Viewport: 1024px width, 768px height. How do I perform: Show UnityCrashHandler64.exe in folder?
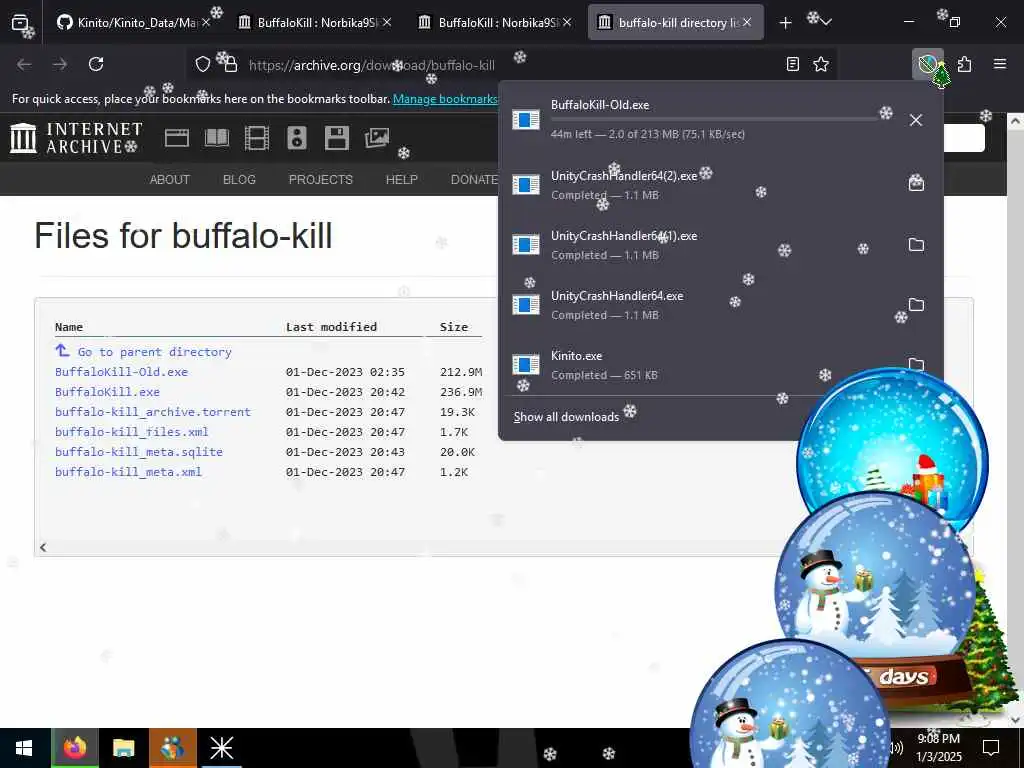coord(916,305)
